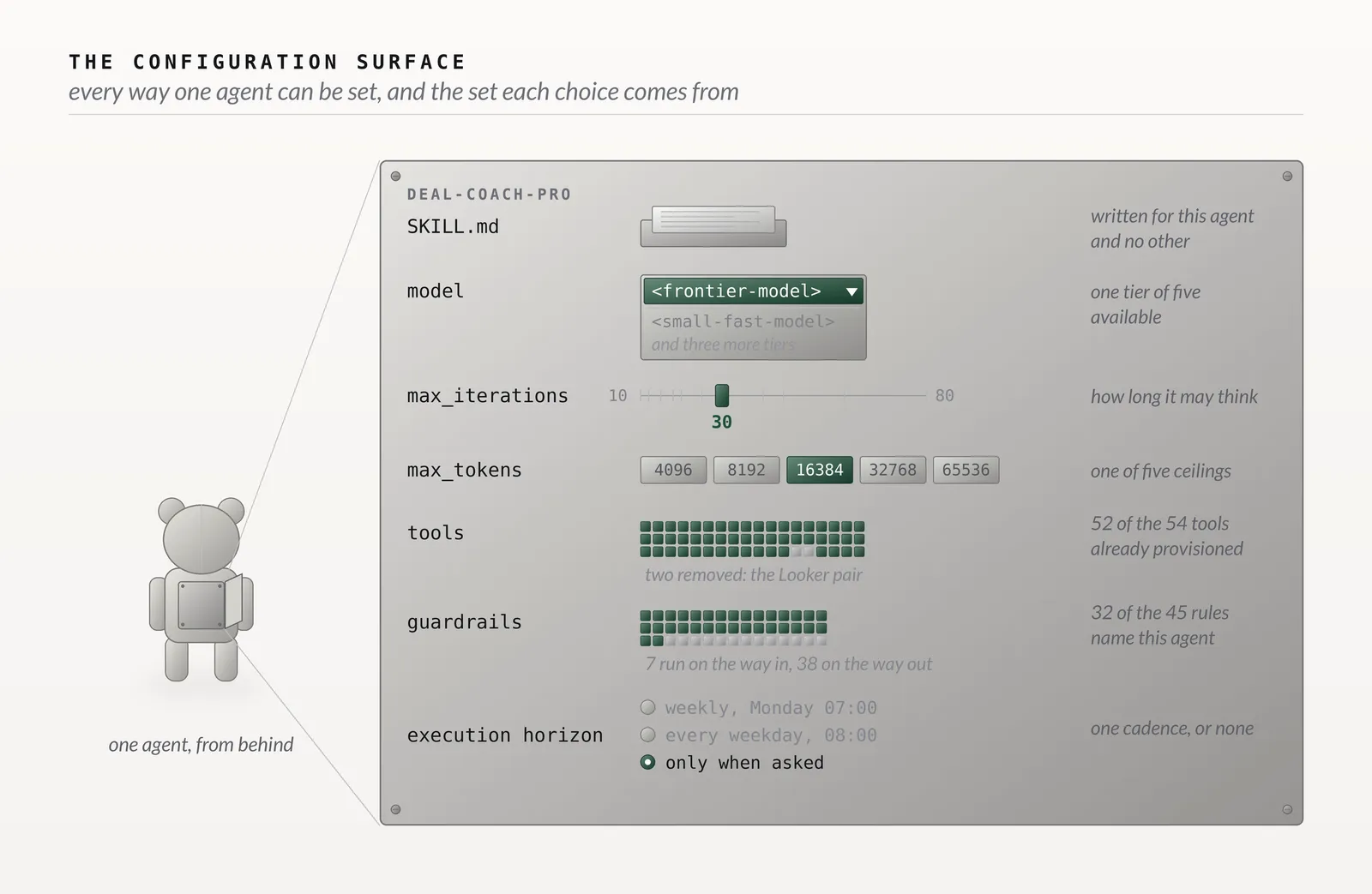Set max_tokens to 8192
This screenshot has height=894, width=1372.
[x=746, y=470]
